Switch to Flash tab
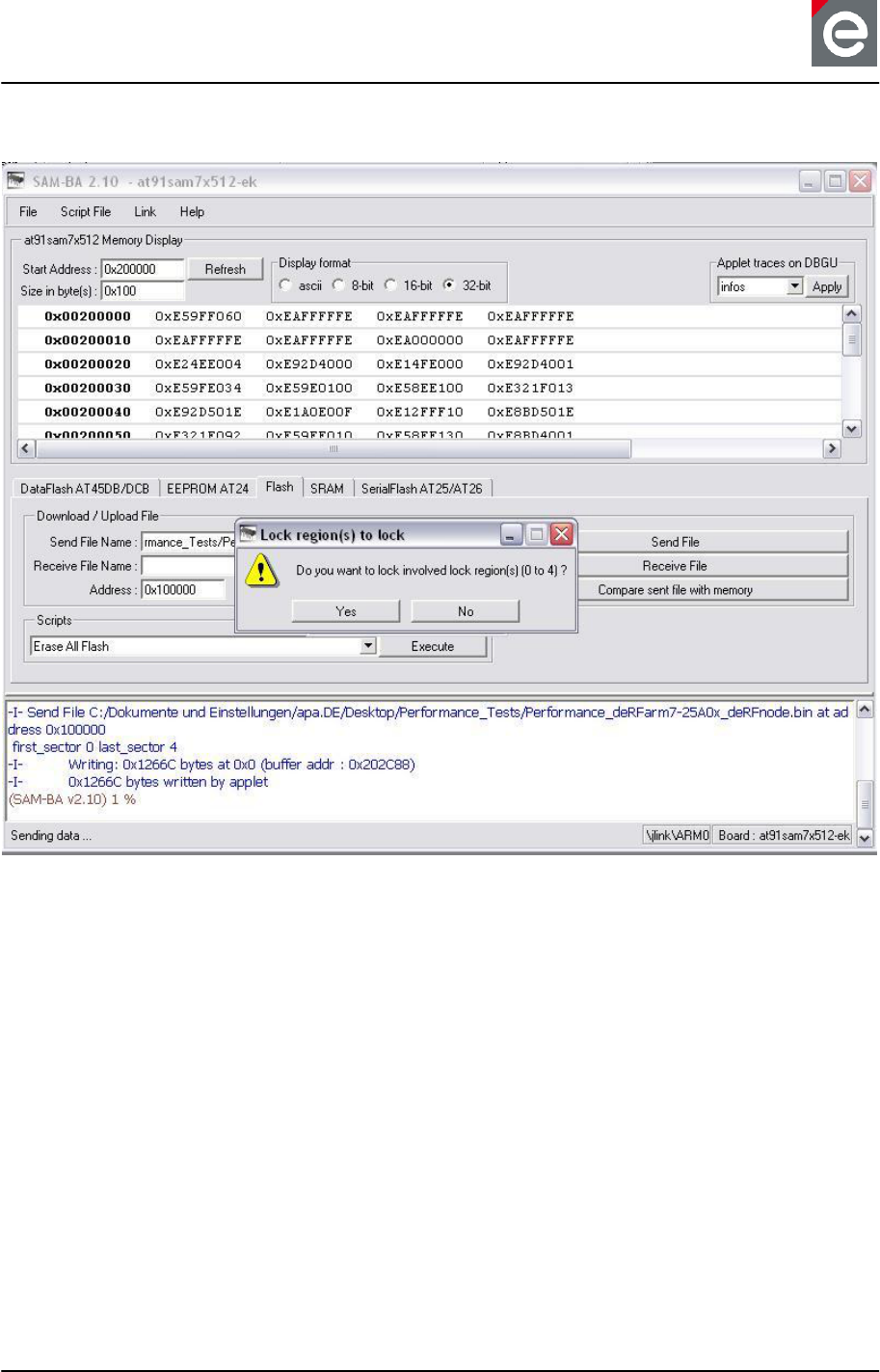The image size is (880, 1372). [280, 487]
